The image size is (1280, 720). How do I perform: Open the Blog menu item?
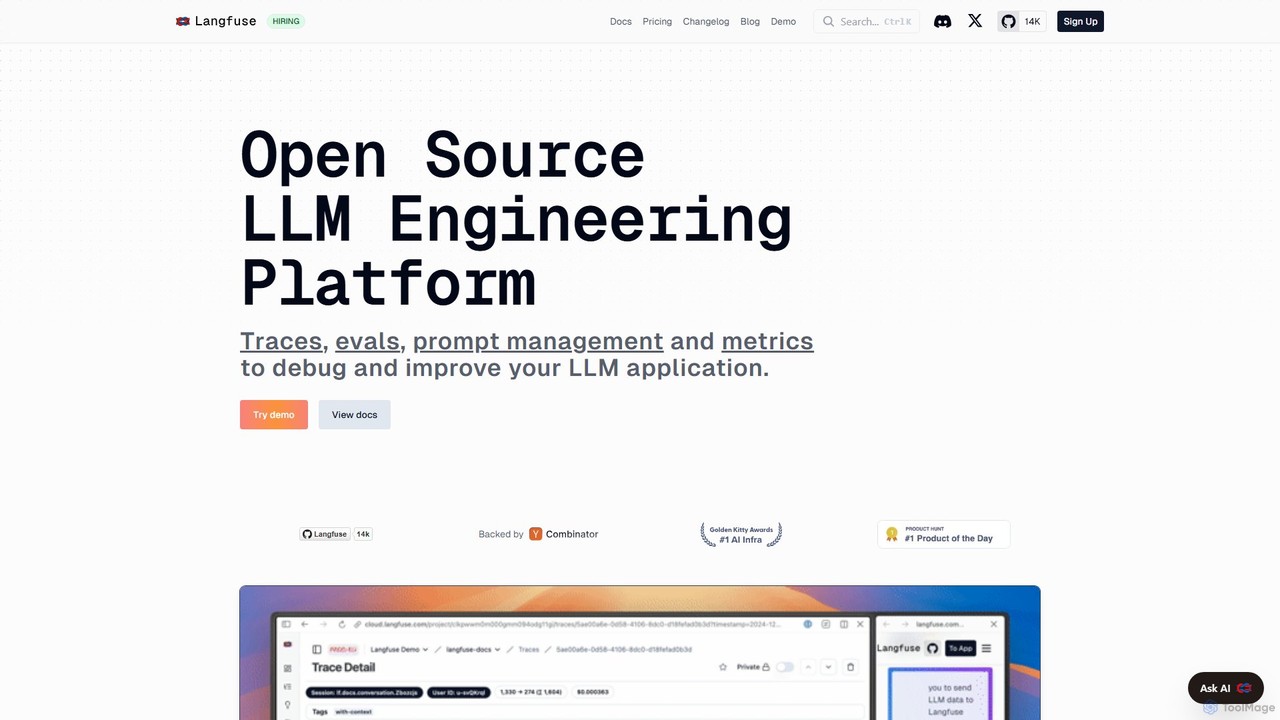(750, 21)
